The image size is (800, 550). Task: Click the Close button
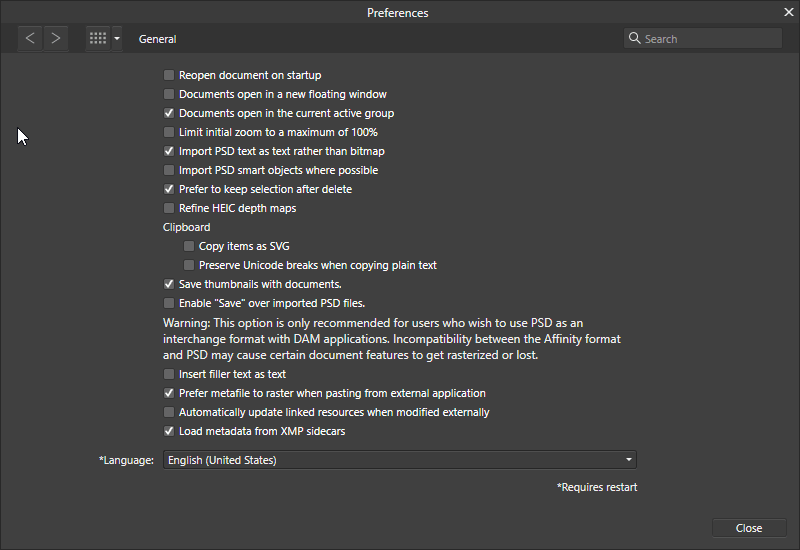click(x=749, y=528)
